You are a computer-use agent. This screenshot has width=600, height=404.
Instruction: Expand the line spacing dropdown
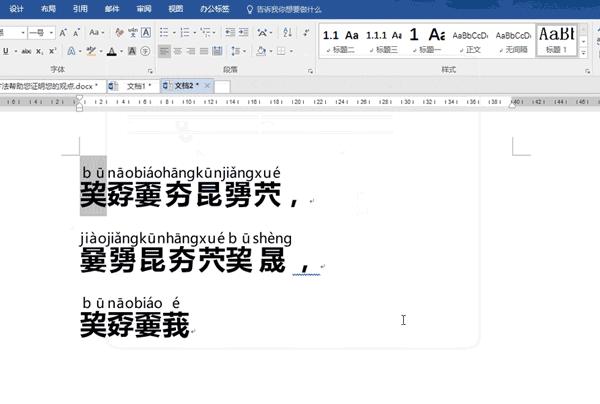244,51
